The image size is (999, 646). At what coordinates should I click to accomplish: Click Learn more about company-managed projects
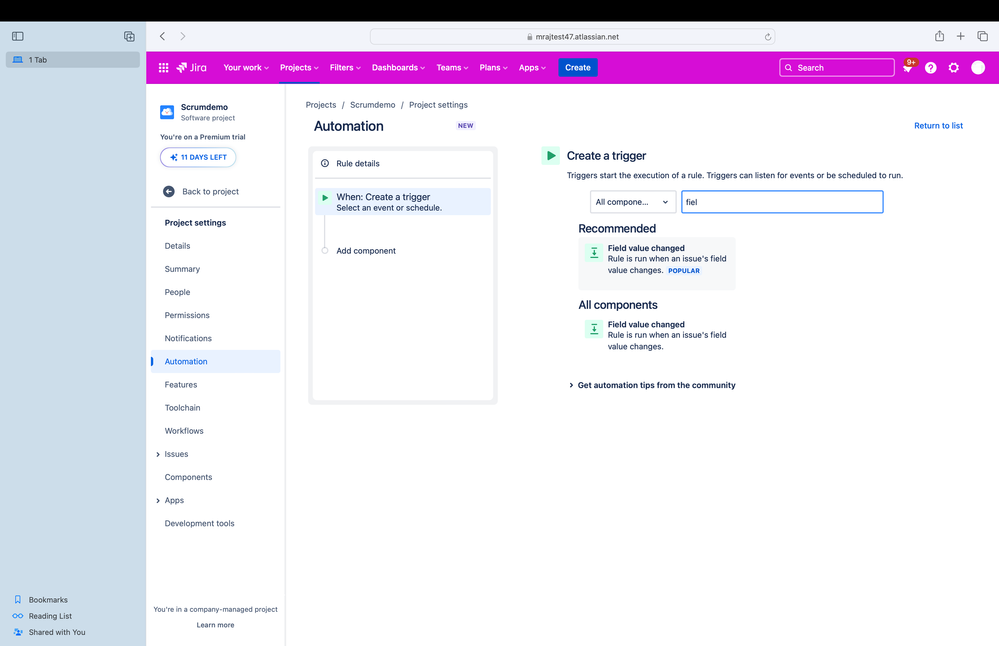(215, 625)
